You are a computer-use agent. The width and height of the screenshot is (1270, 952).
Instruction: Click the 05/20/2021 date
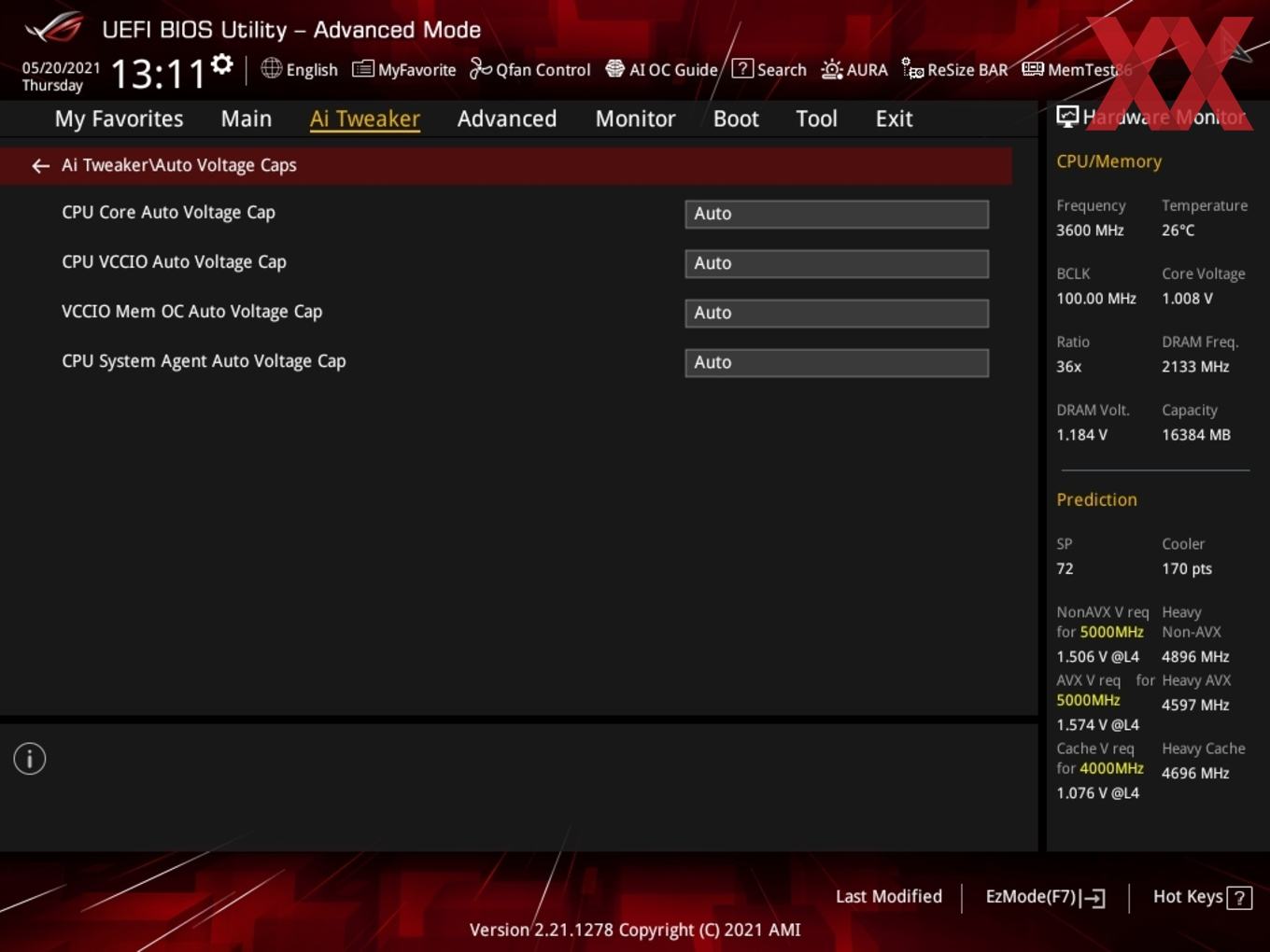(x=61, y=67)
